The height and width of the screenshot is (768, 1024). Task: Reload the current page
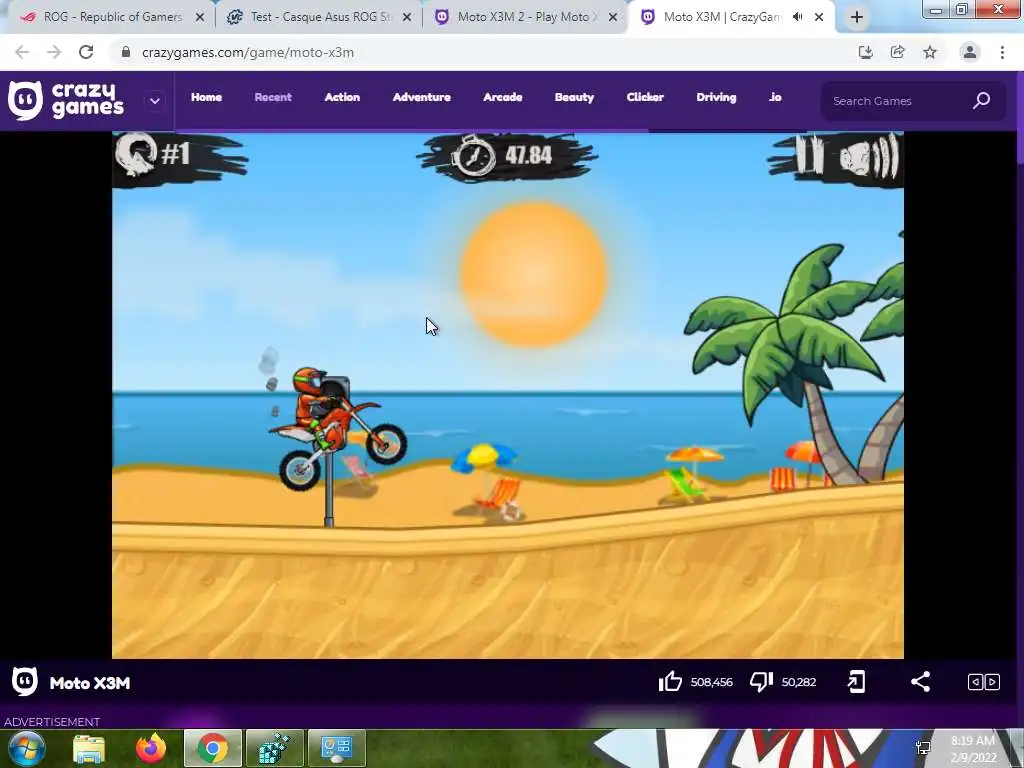[x=86, y=52]
